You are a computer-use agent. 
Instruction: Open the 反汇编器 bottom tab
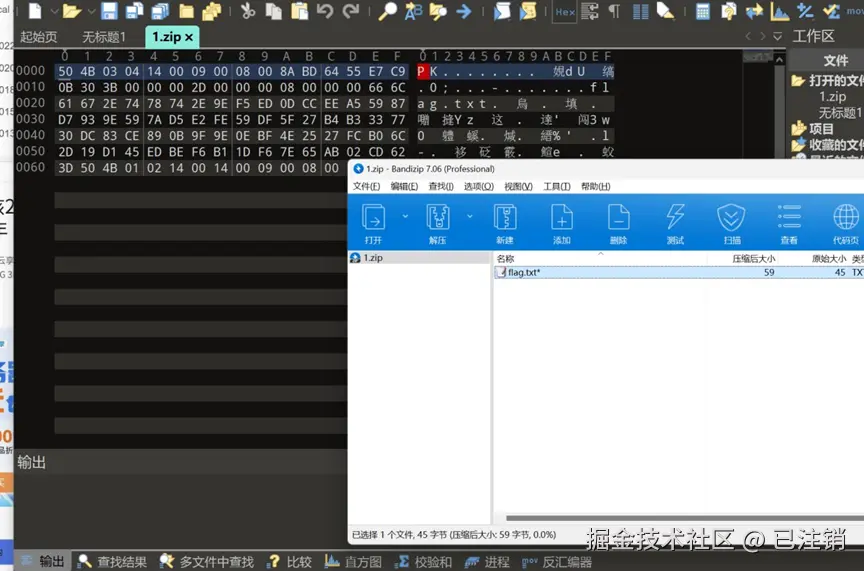557,561
